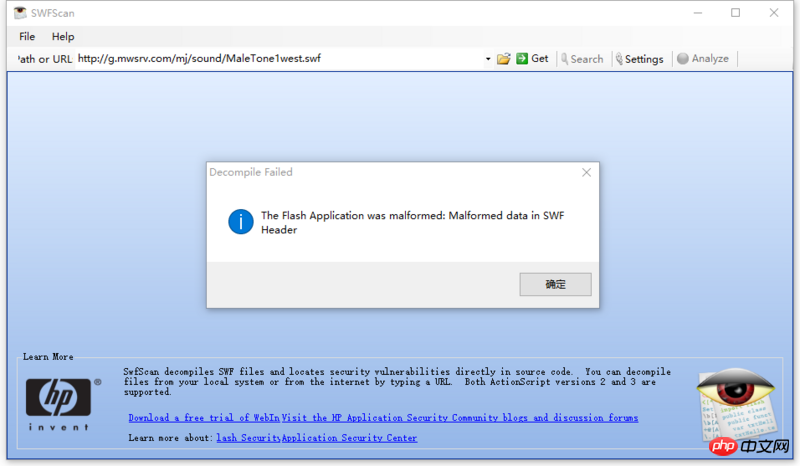Click the malformed SWF Header message text
The width and height of the screenshot is (800, 466).
point(412,223)
